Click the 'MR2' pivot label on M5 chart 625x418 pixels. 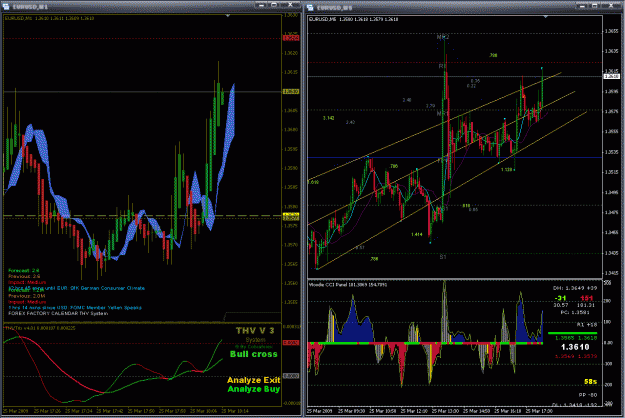pos(443,37)
